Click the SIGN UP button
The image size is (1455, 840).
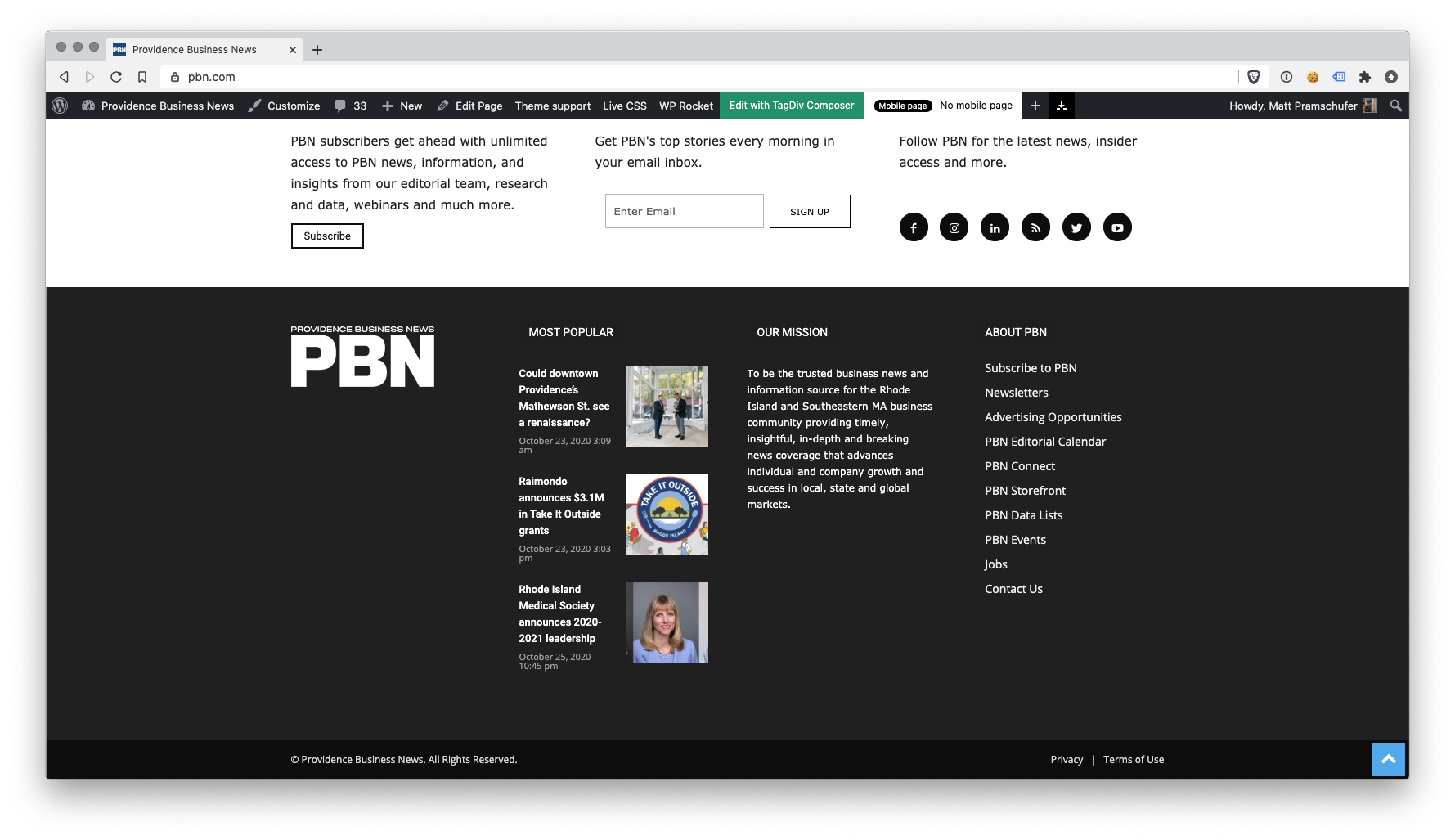(x=810, y=211)
